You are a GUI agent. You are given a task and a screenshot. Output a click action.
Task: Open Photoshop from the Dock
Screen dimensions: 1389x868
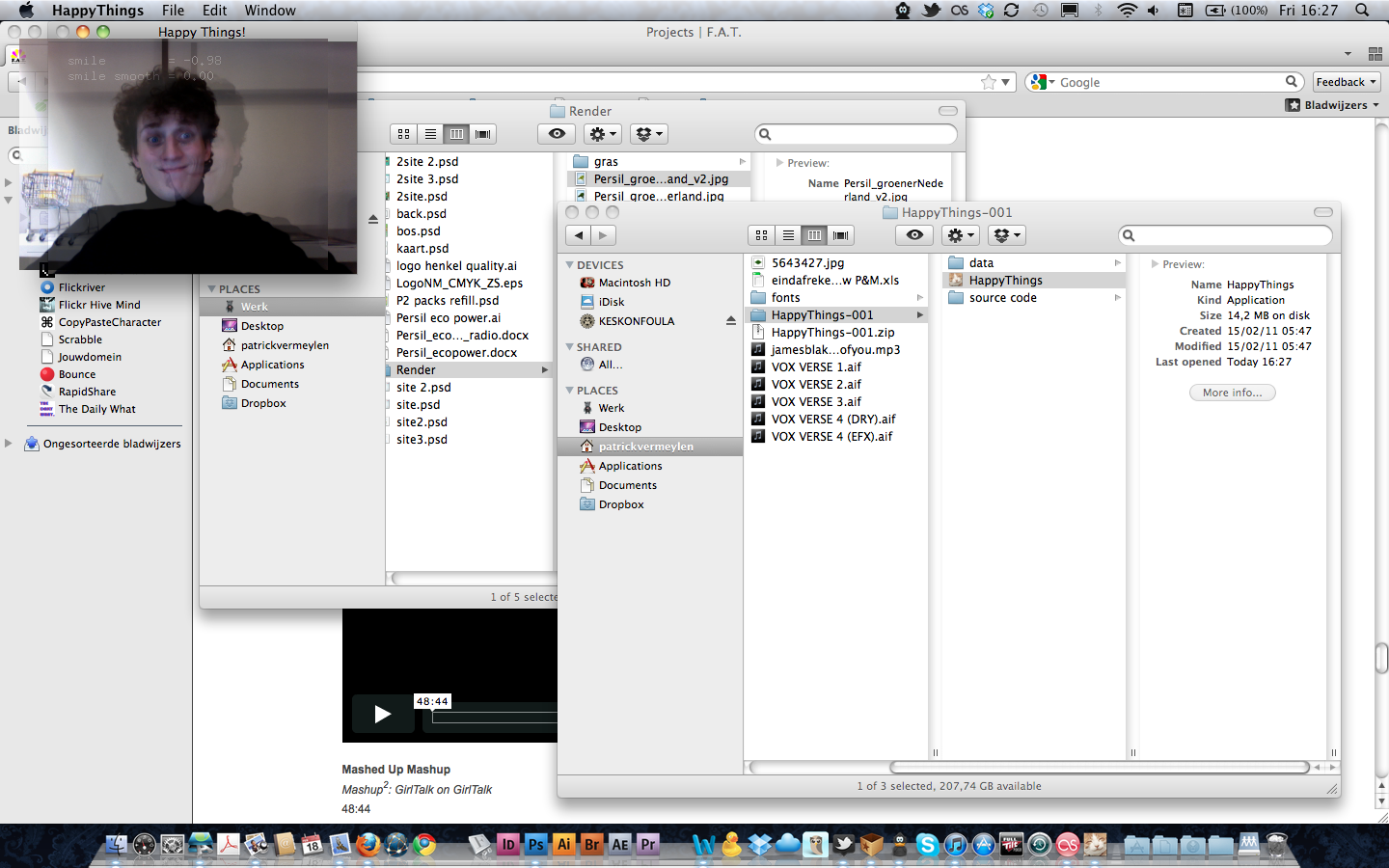tap(536, 845)
